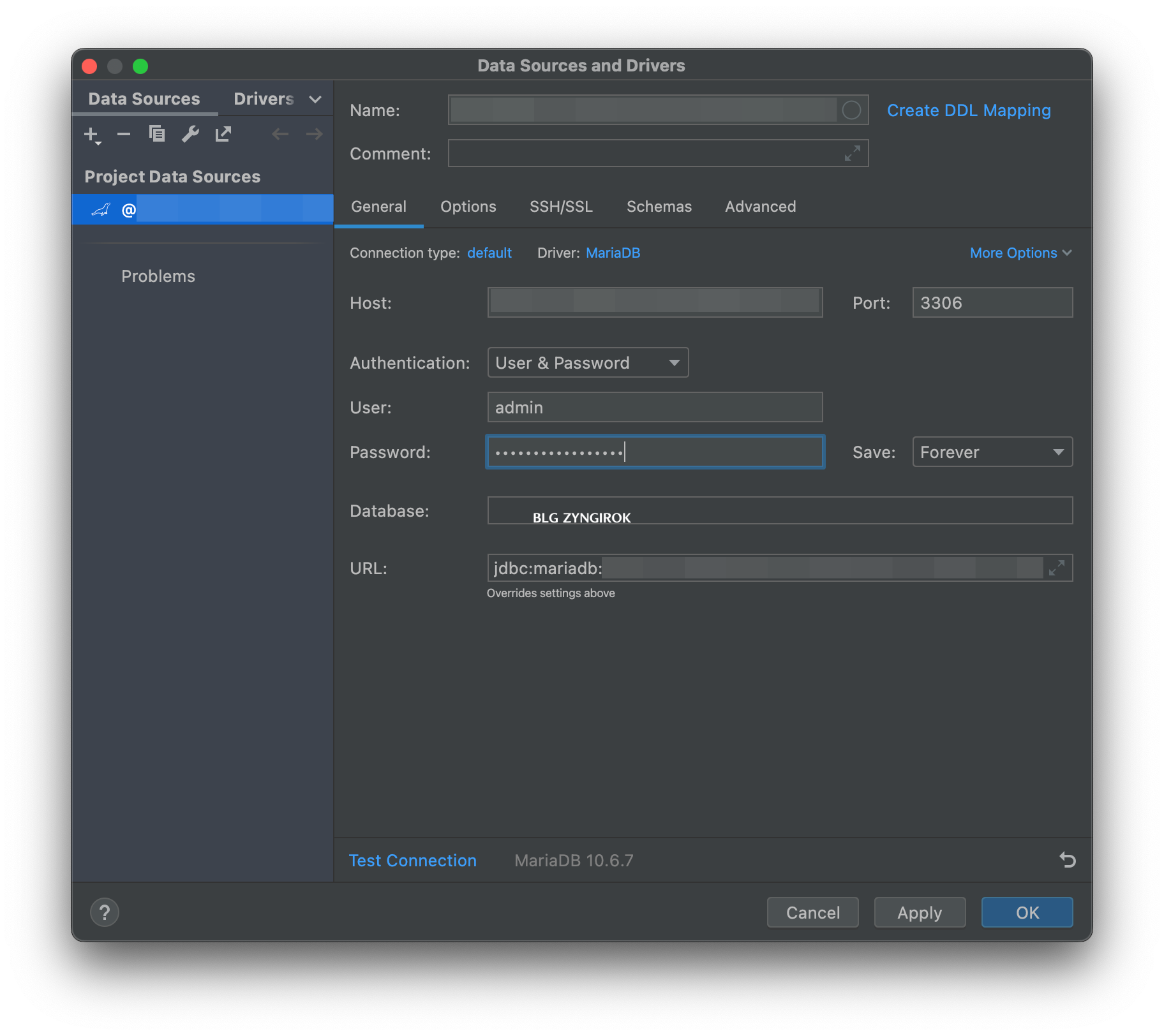Make data source global export icon

click(223, 134)
